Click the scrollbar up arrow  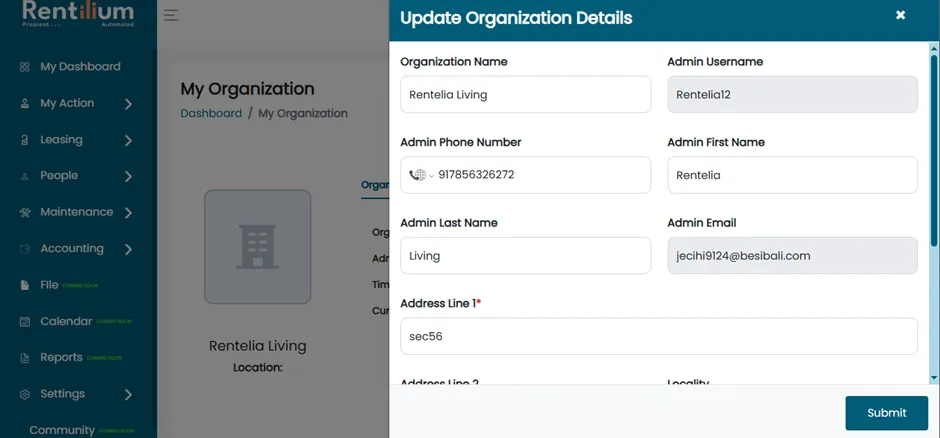[933, 47]
